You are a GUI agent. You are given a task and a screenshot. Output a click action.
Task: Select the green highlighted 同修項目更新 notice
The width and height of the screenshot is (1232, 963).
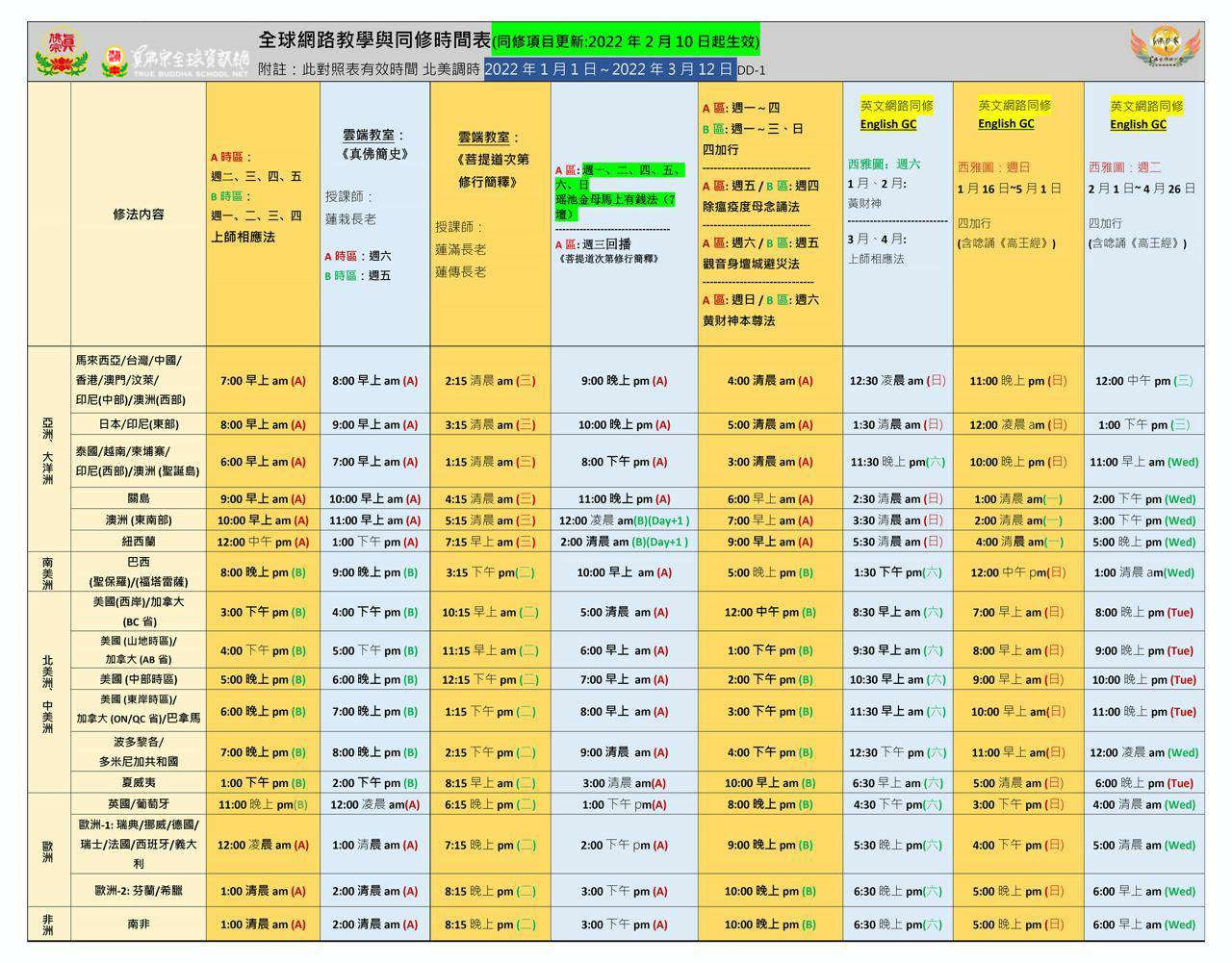pos(626,41)
